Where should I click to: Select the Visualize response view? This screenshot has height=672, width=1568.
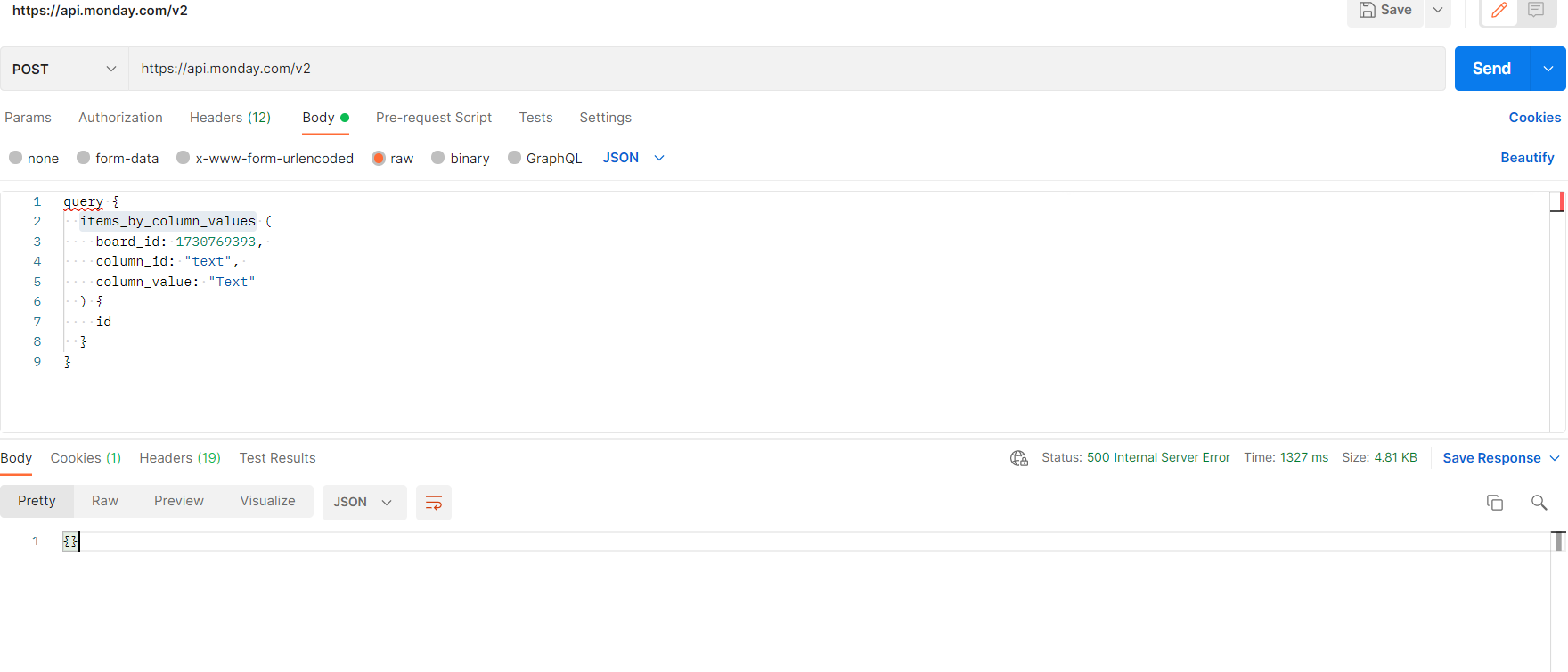267,501
